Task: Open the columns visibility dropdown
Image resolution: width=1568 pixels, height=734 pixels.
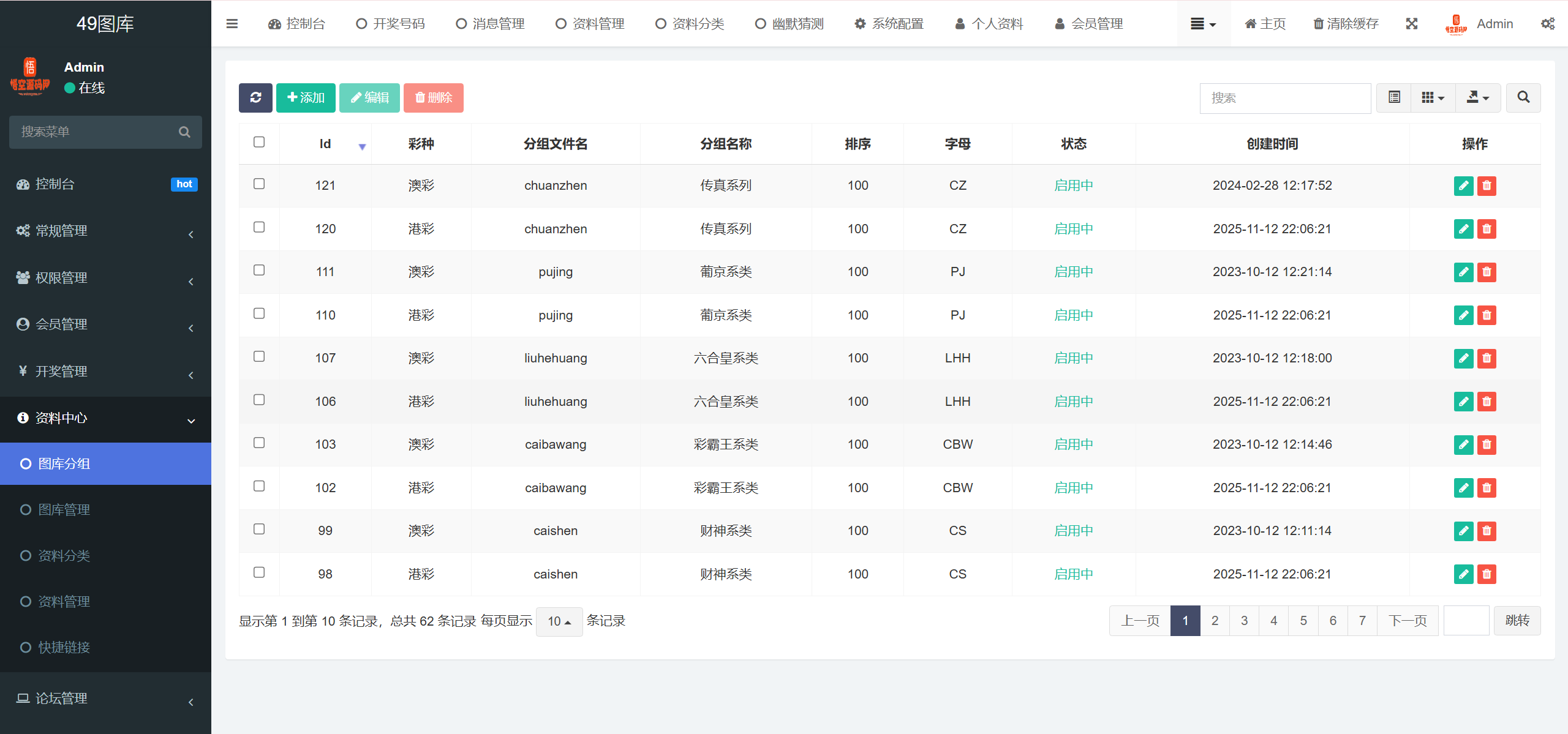Action: pyautogui.click(x=1433, y=98)
